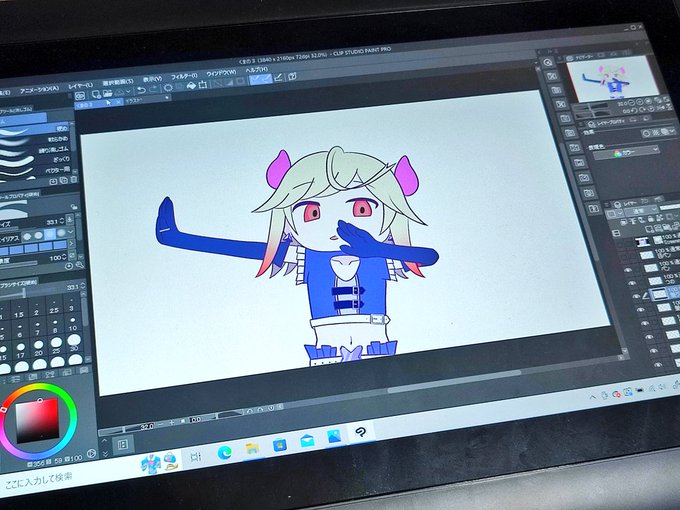
Task: Click the New file icon in command bar
Action: [x=97, y=94]
